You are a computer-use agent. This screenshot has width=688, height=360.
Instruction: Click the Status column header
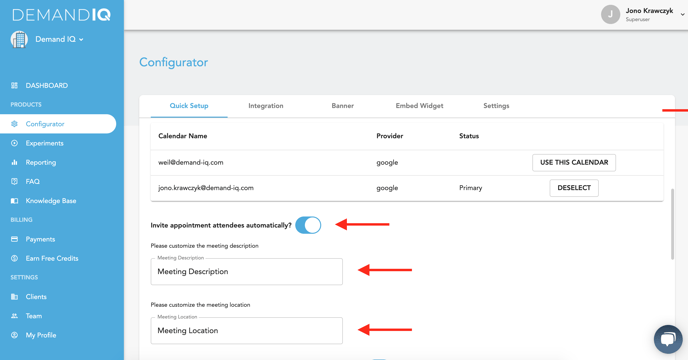pyautogui.click(x=469, y=136)
